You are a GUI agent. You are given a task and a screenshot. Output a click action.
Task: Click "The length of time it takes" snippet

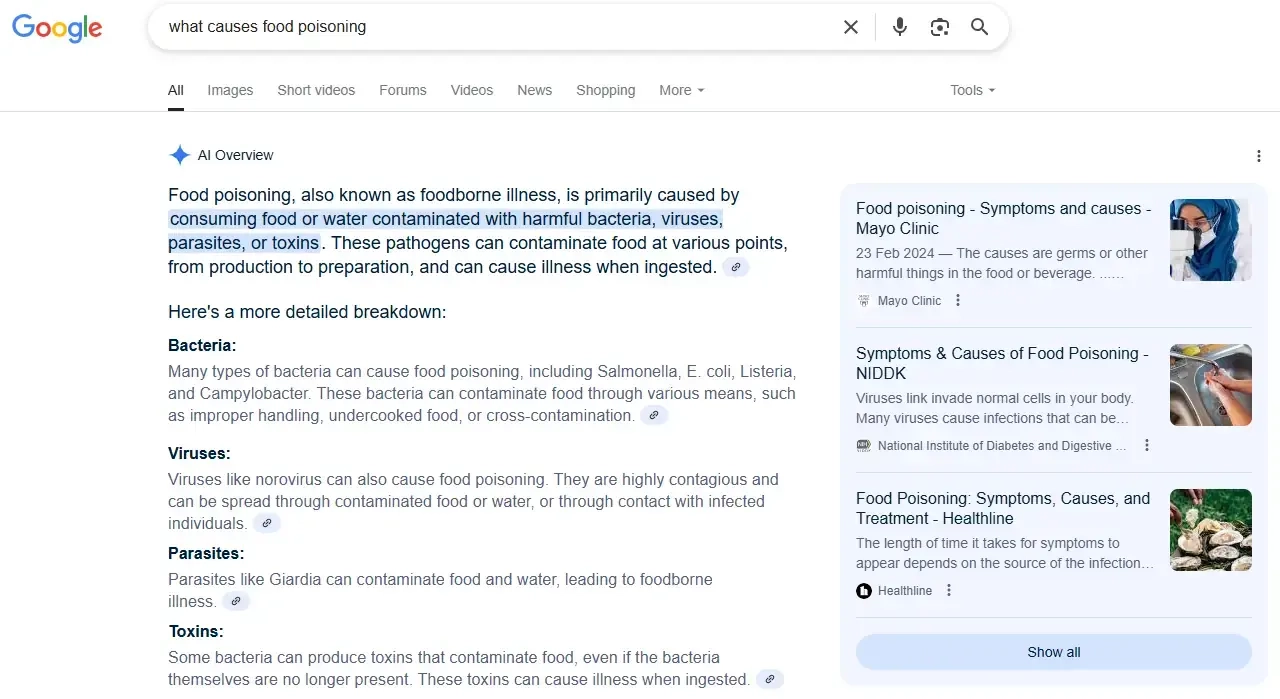pyautogui.click(x=1005, y=553)
